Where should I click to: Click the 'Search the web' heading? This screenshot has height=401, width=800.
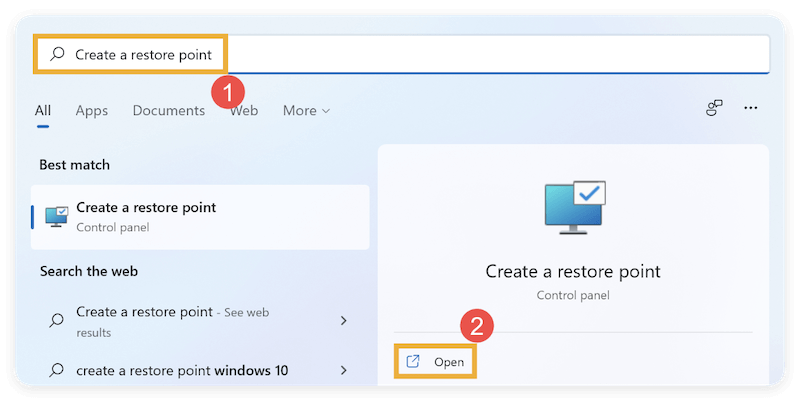click(89, 271)
